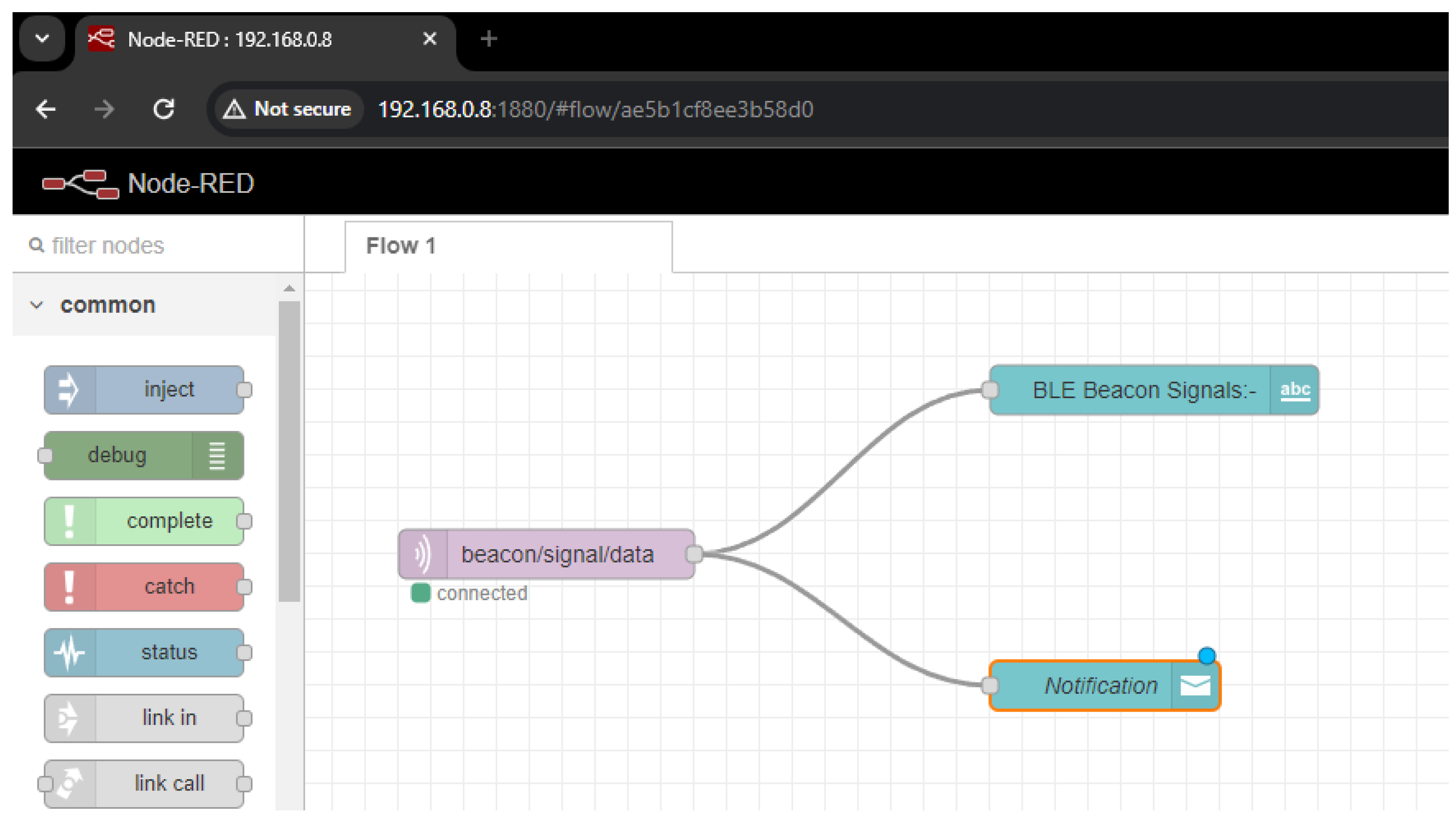Click the palette scroll up arrow
The width and height of the screenshot is (1456, 825).
(x=289, y=288)
